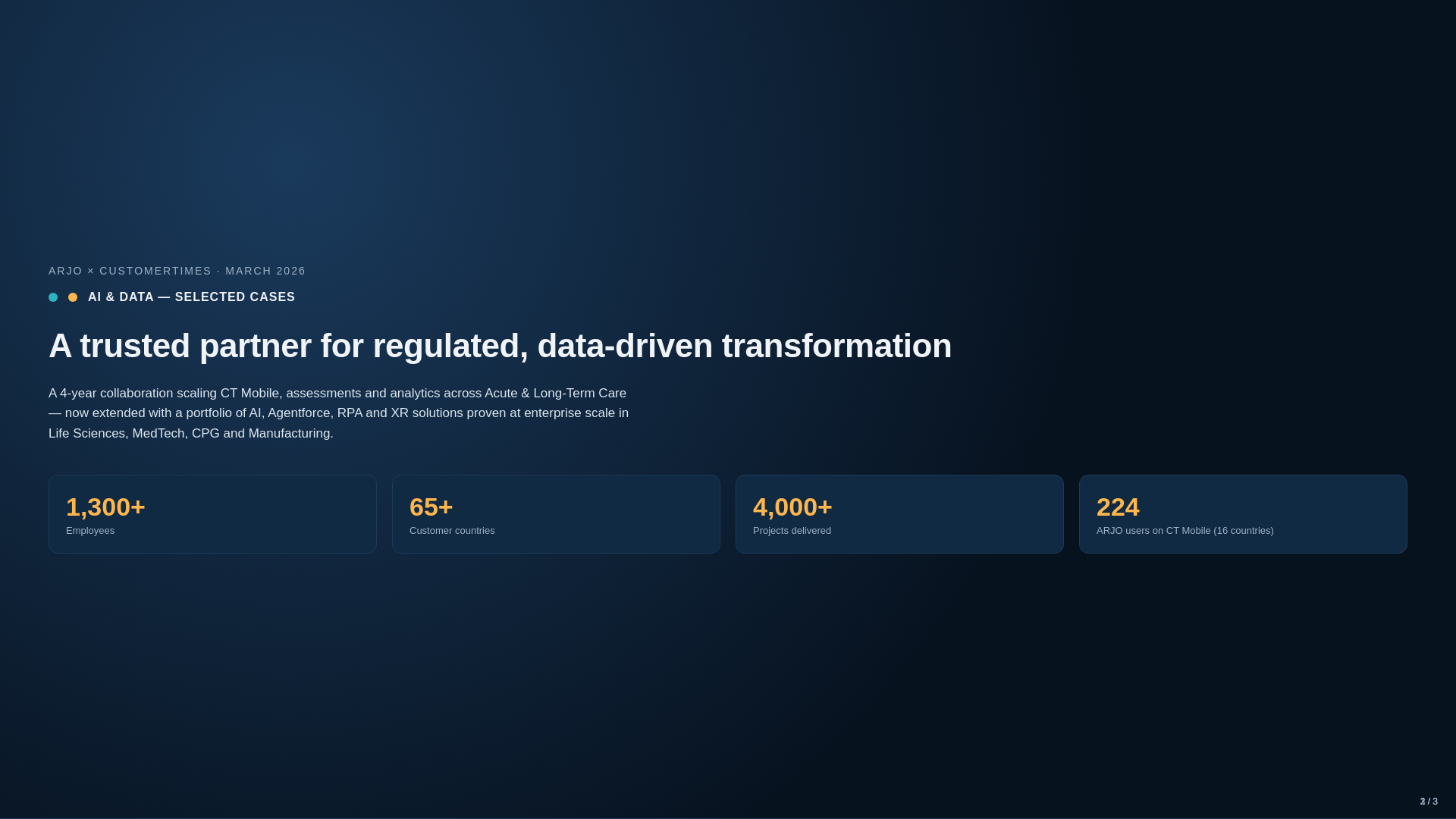
Task: Click the slide page counter
Action: click(1429, 802)
